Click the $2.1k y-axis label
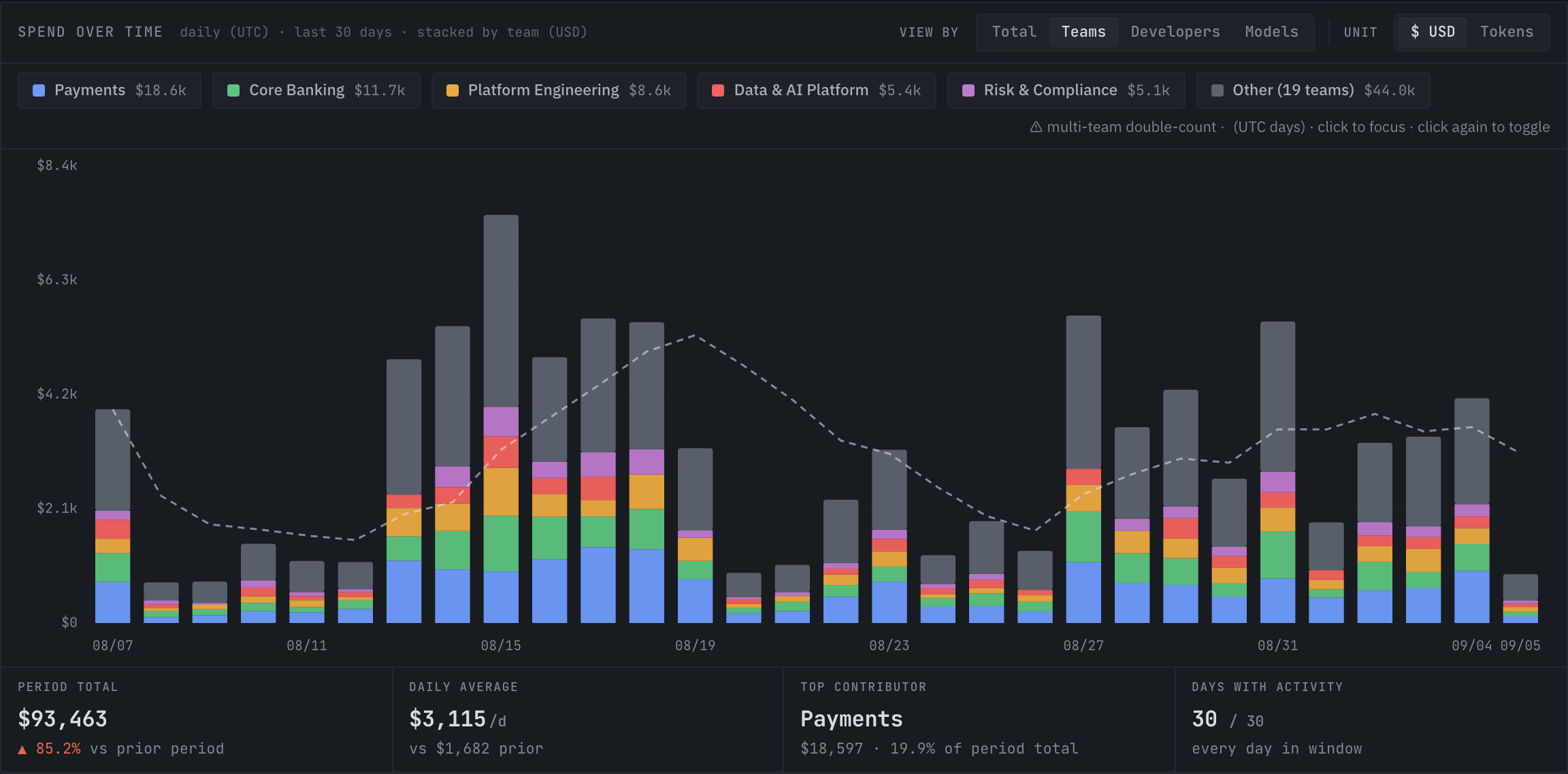 57,508
